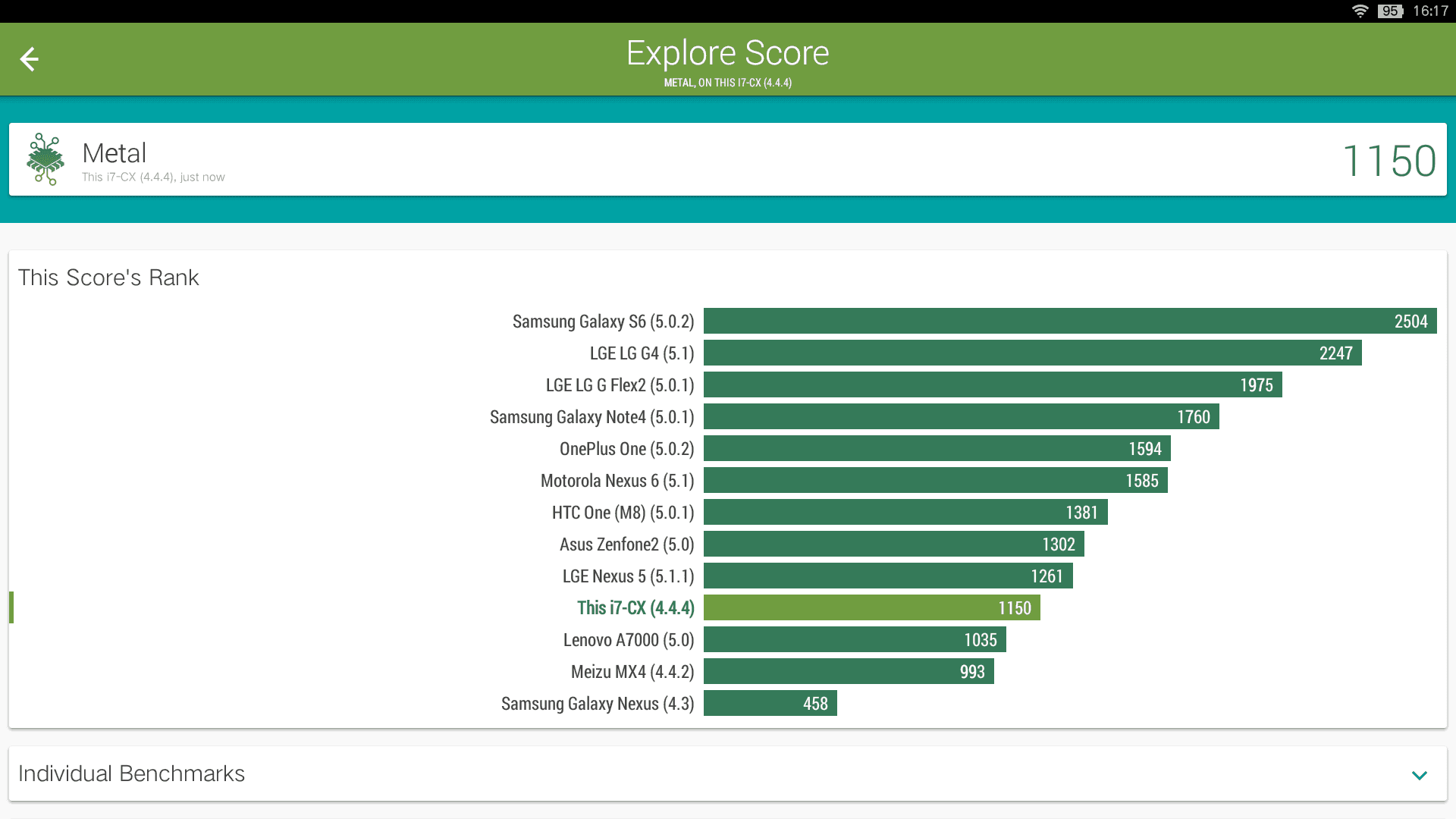Select the LG G Flex2 1975 bar

coord(993,384)
